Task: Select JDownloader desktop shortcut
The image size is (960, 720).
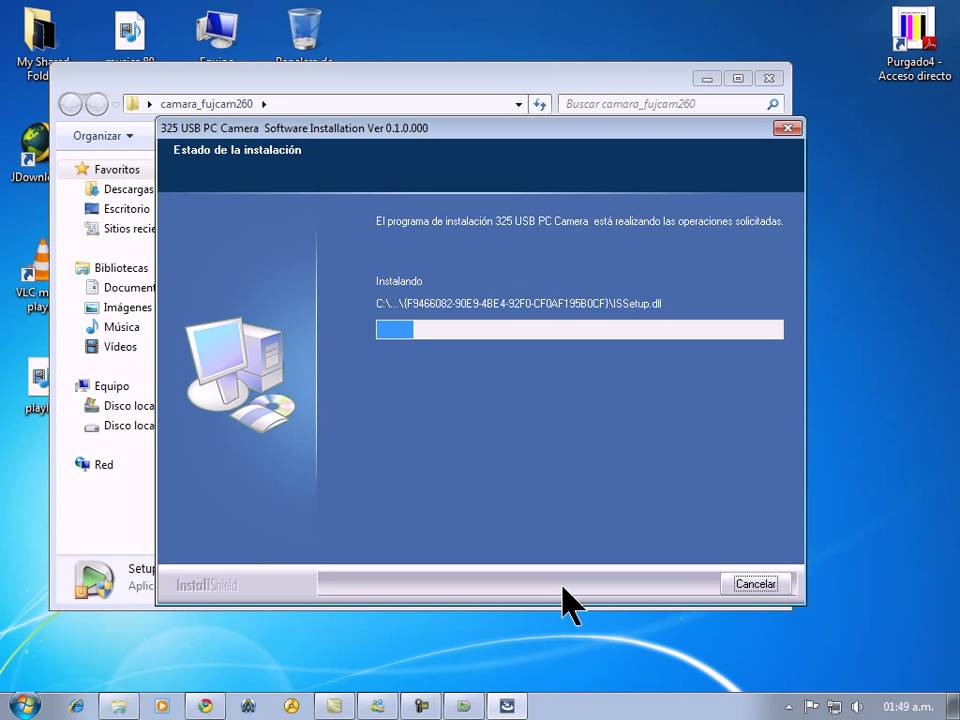Action: click(32, 153)
